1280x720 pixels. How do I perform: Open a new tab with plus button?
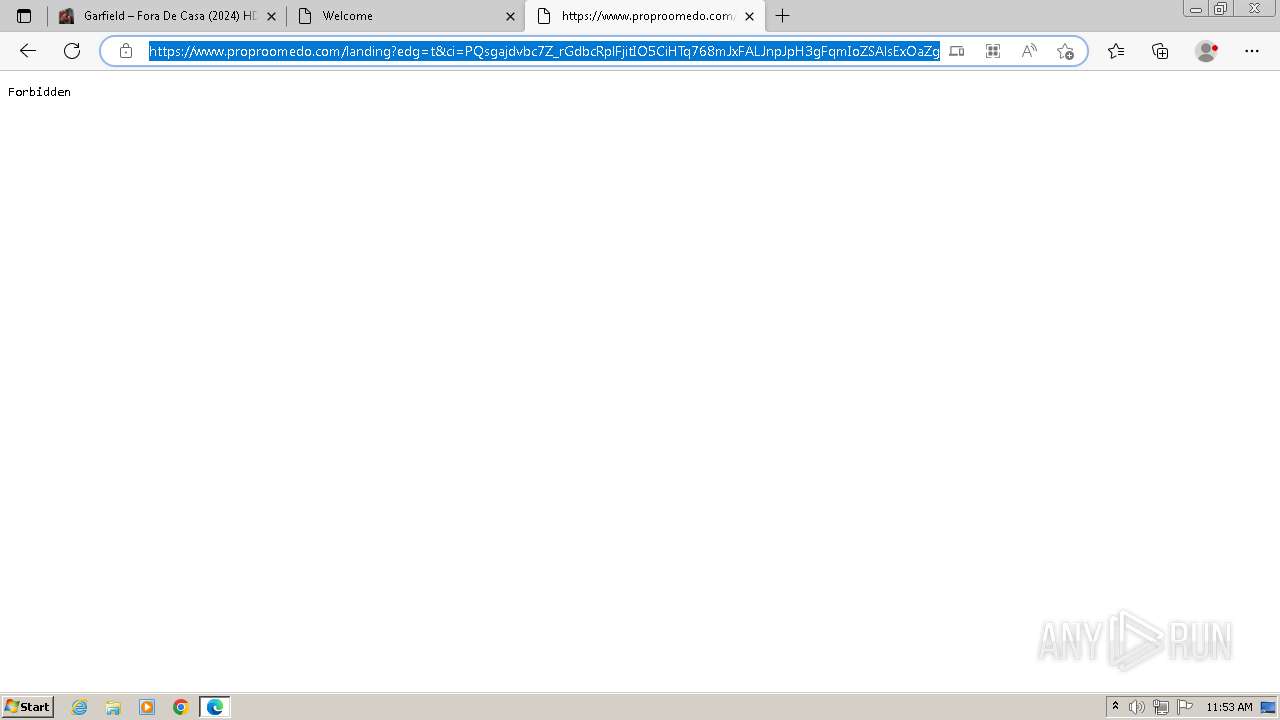coord(782,16)
